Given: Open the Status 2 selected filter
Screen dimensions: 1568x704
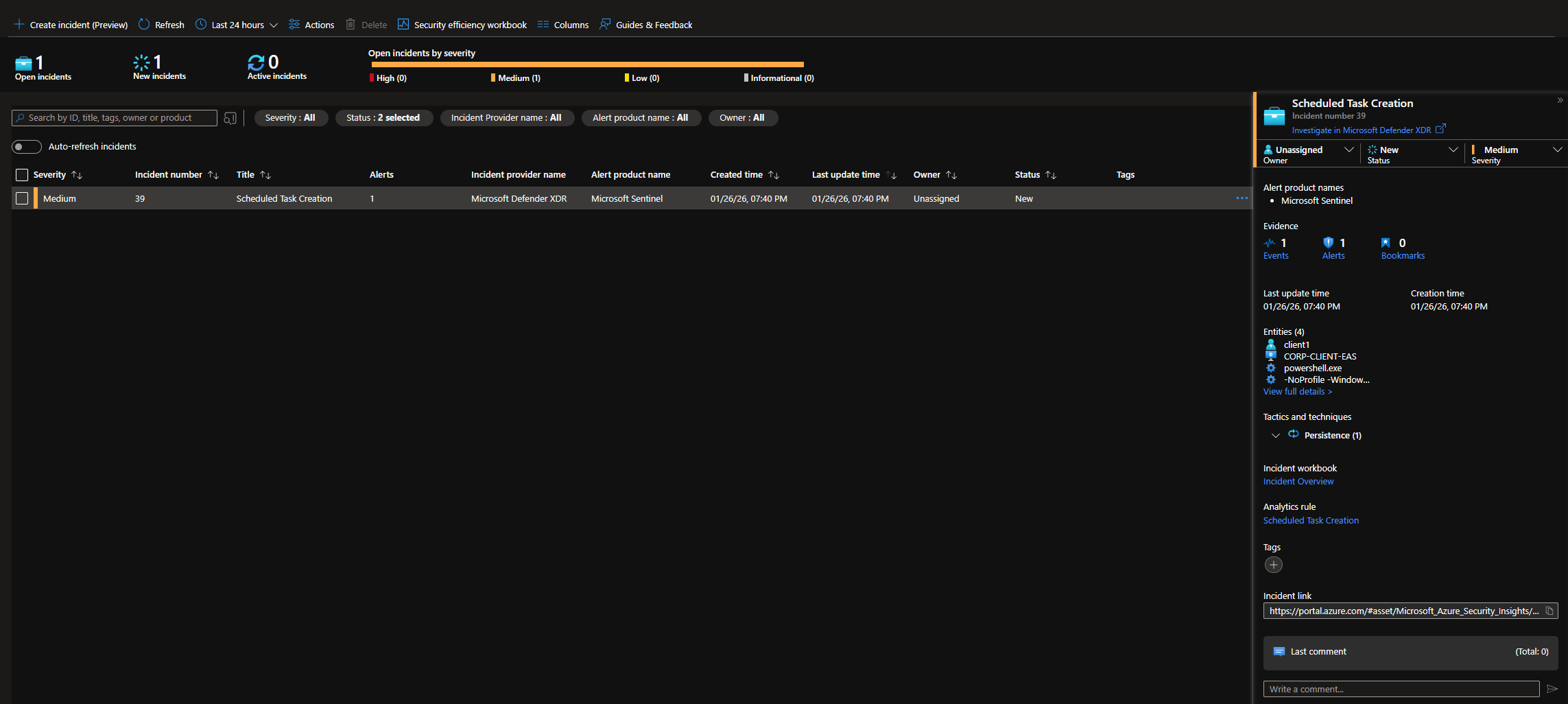Looking at the screenshot, I should (383, 118).
